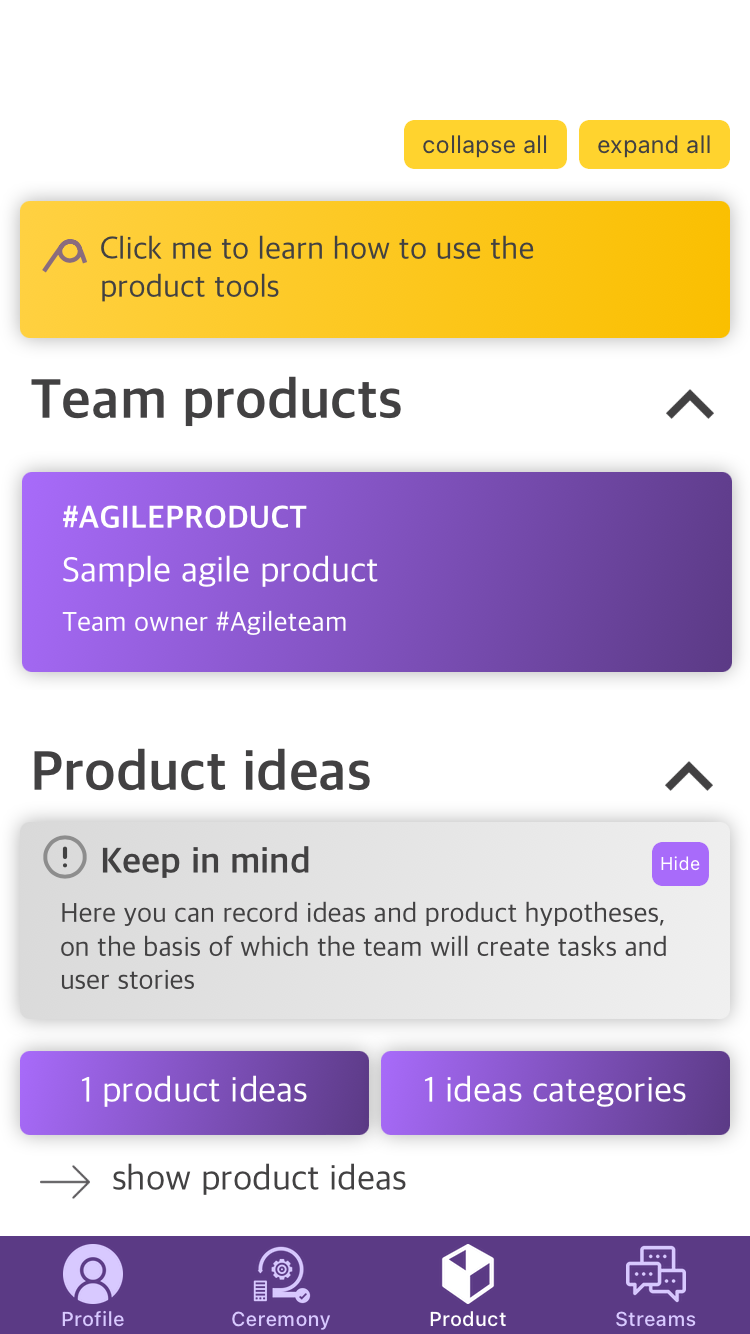Click the learn how to use product tools banner

375,269
